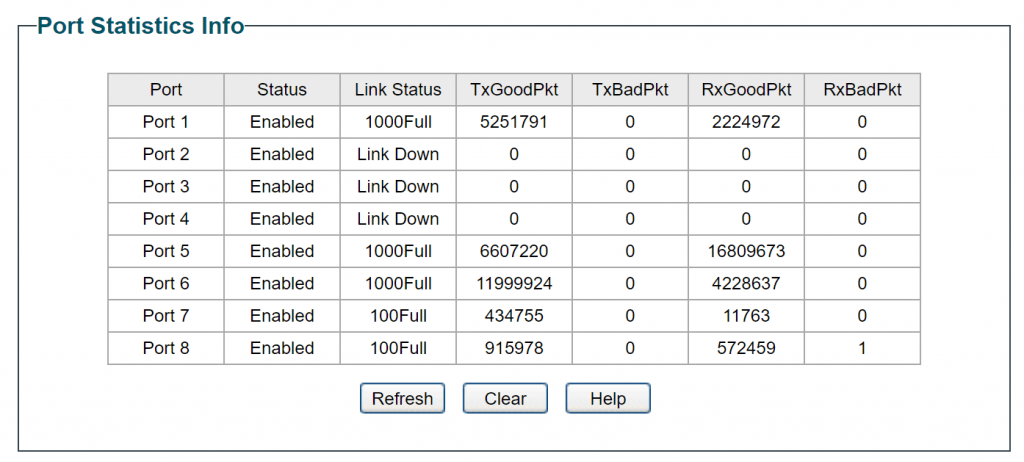The height and width of the screenshot is (462, 1024).
Task: Click the RxBadPkt column header
Action: tap(862, 89)
